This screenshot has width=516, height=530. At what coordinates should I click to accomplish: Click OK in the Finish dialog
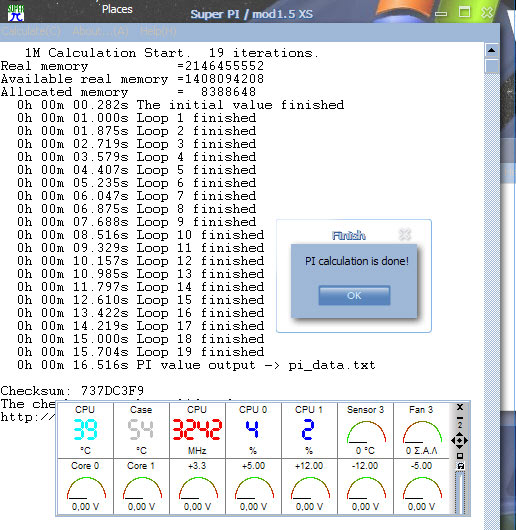tap(354, 295)
